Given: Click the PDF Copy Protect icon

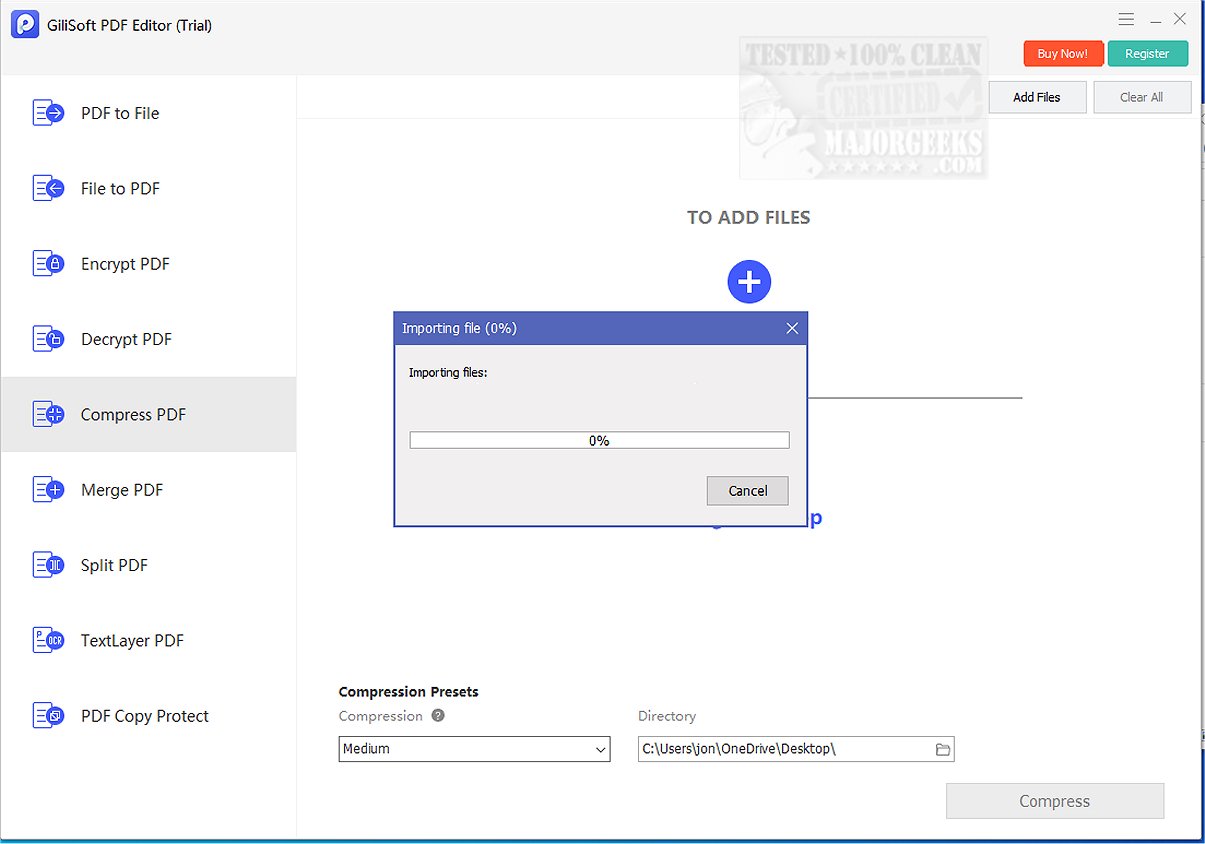Looking at the screenshot, I should 48,716.
